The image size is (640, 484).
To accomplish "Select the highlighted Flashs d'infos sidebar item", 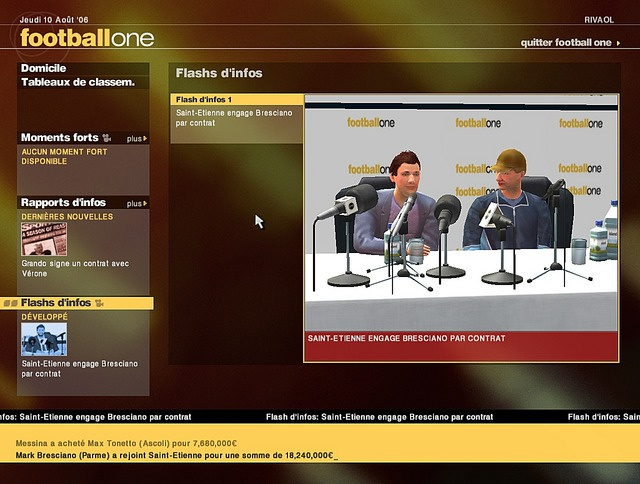I will [x=77, y=303].
